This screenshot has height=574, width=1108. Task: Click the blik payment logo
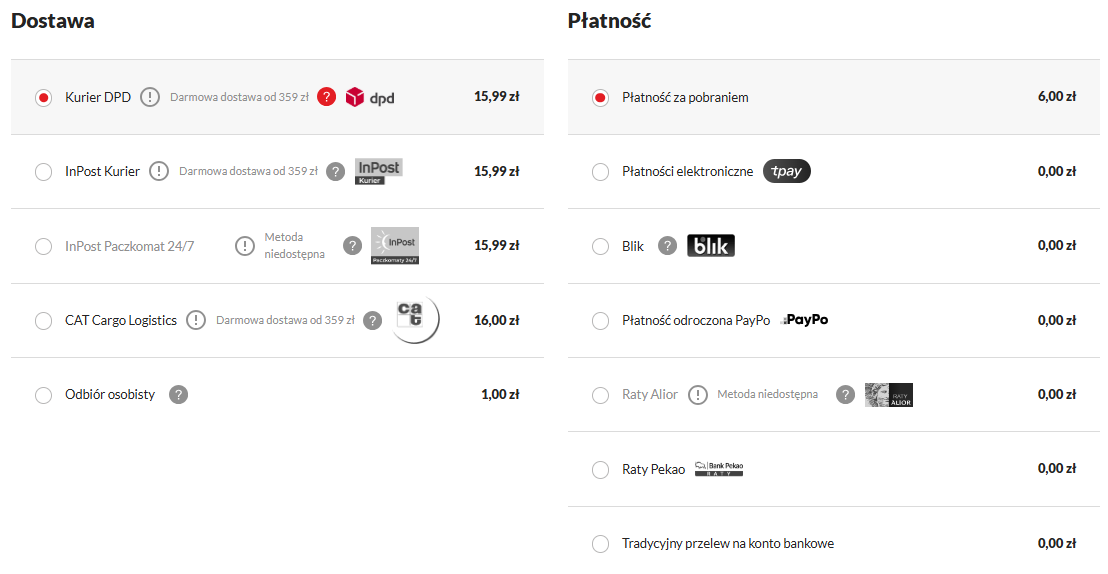[711, 245]
